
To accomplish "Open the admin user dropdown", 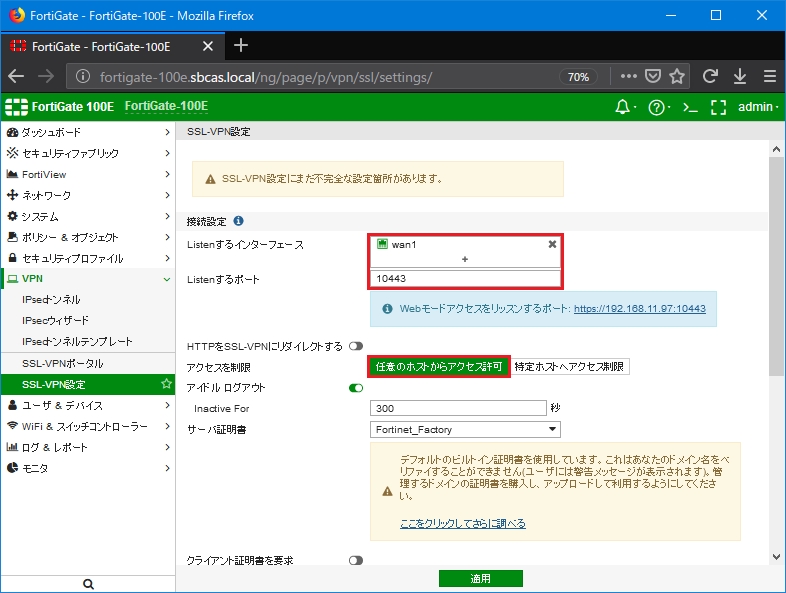I will click(x=758, y=107).
